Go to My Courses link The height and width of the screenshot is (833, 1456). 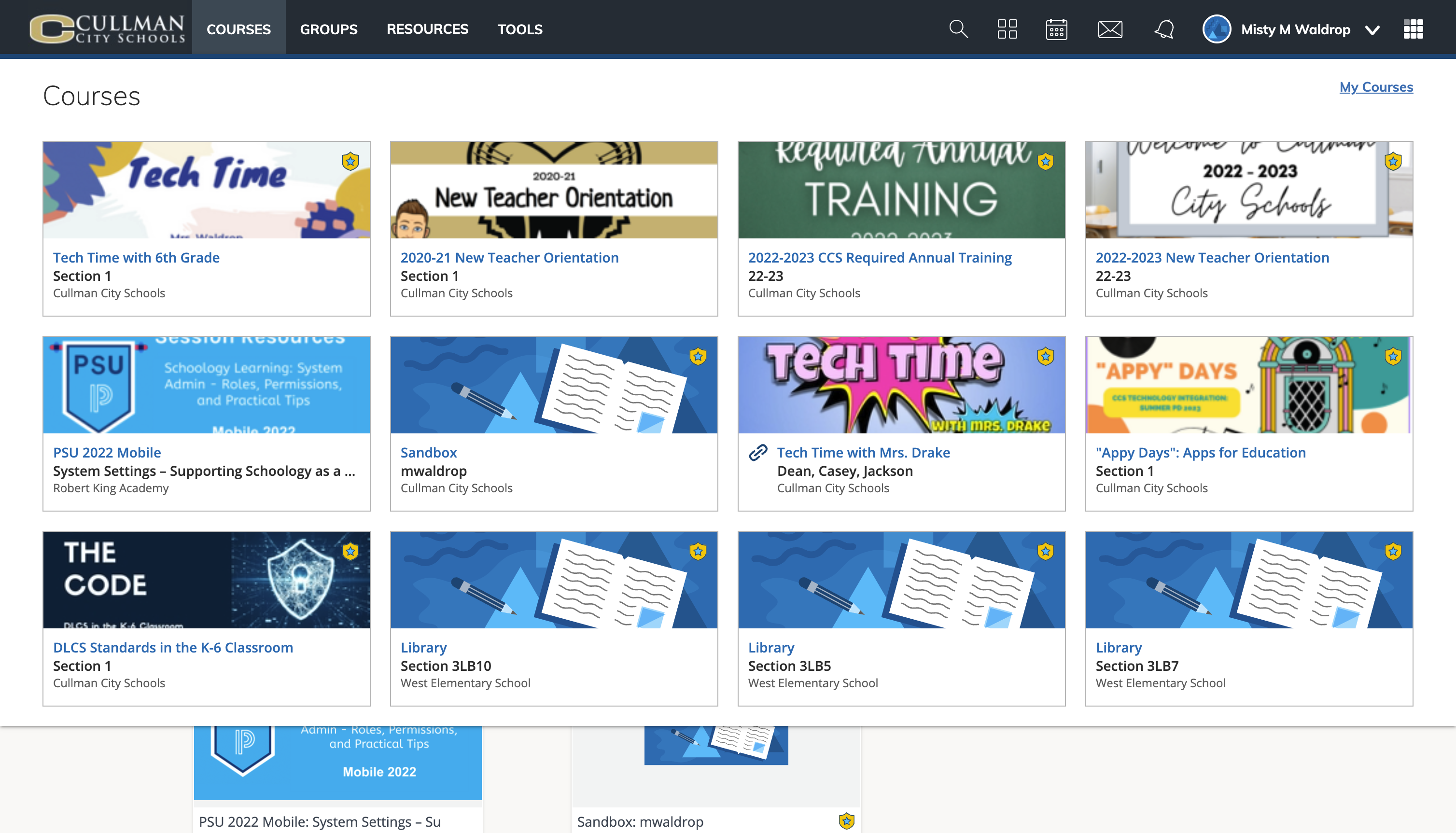point(1376,87)
